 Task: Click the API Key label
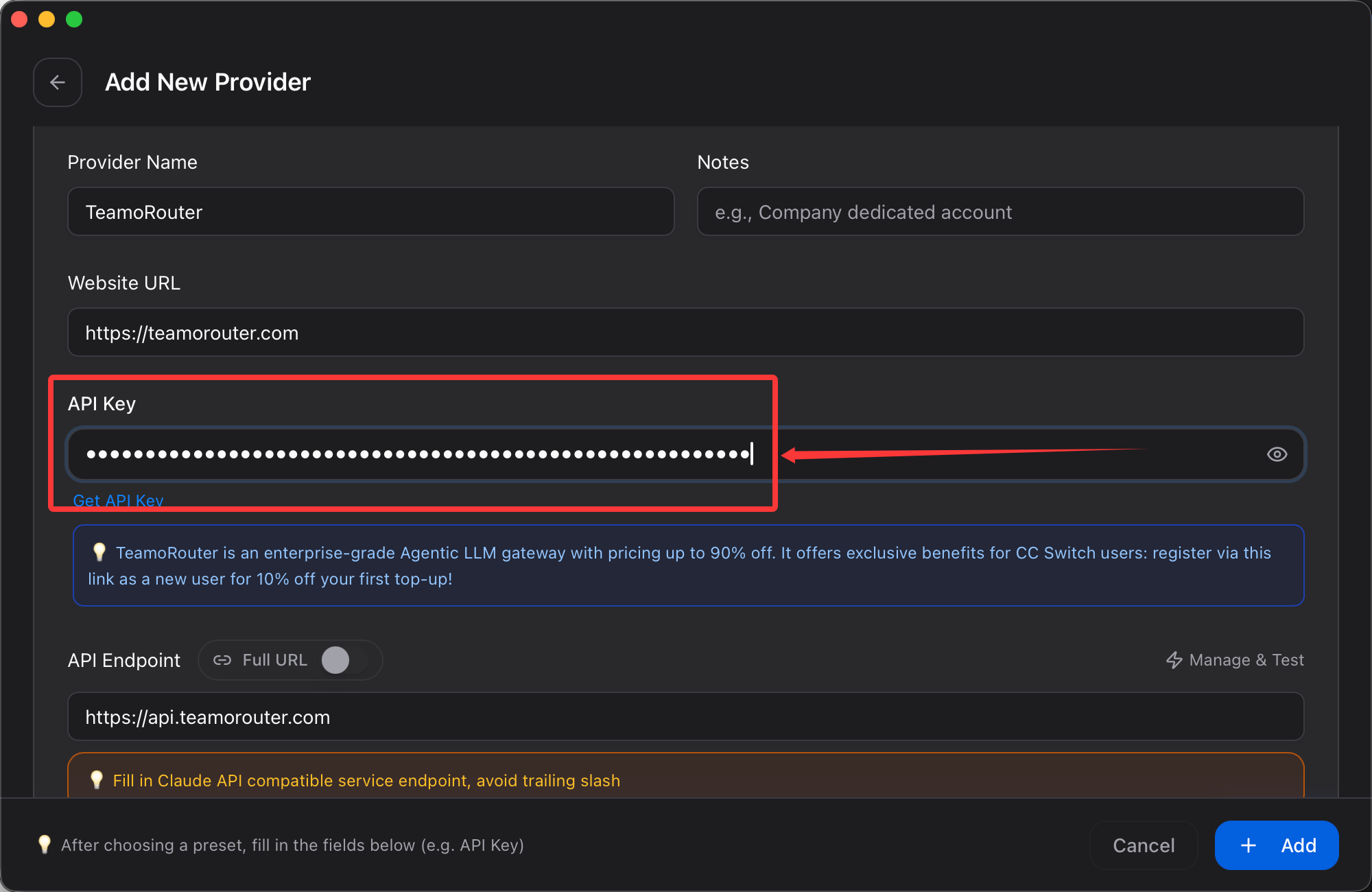coord(102,403)
